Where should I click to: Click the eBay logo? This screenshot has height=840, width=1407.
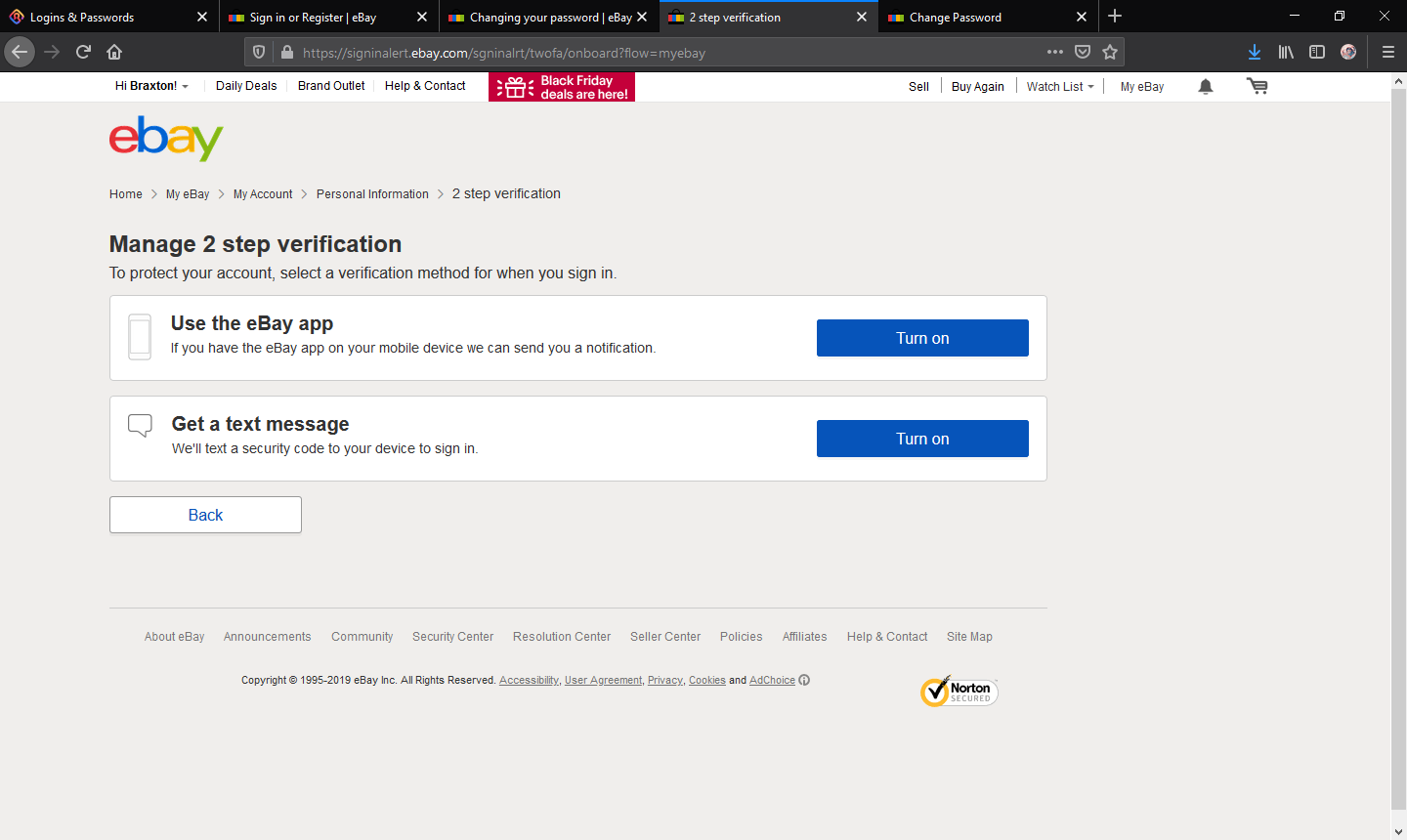point(166,139)
